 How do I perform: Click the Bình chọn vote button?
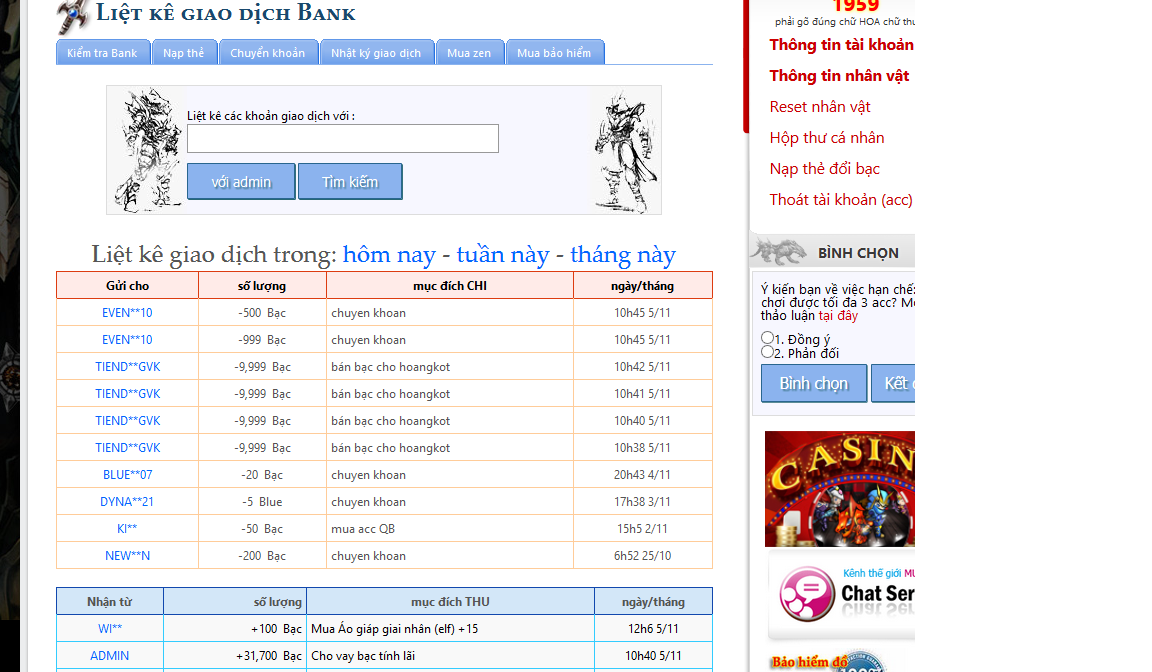click(813, 383)
